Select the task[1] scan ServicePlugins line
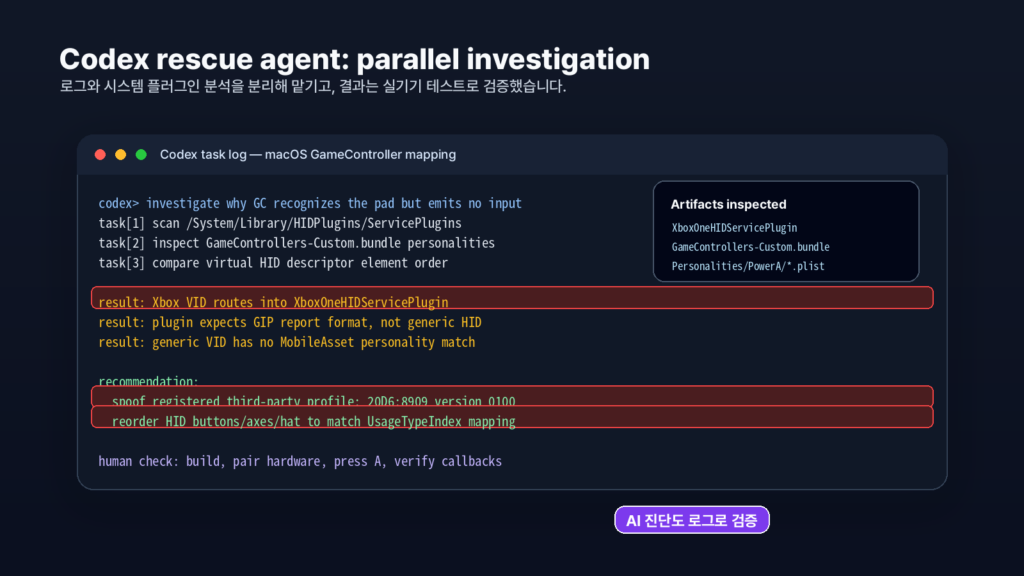1024x576 pixels. [x=280, y=223]
